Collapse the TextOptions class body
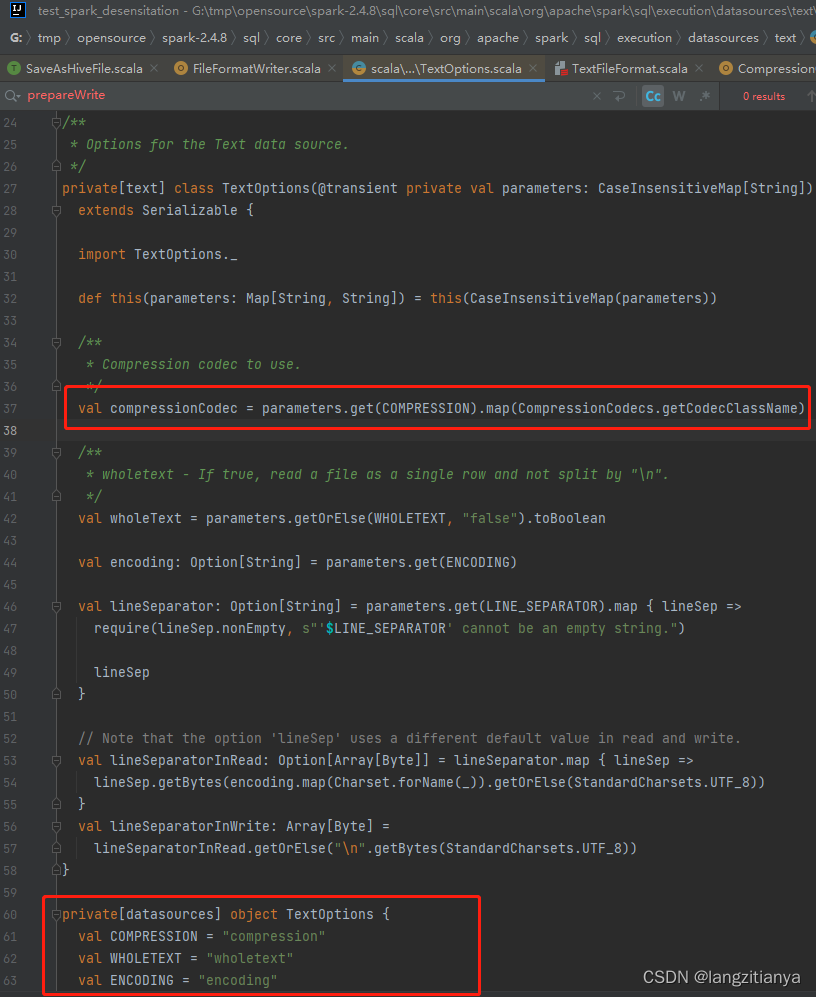 pos(57,210)
